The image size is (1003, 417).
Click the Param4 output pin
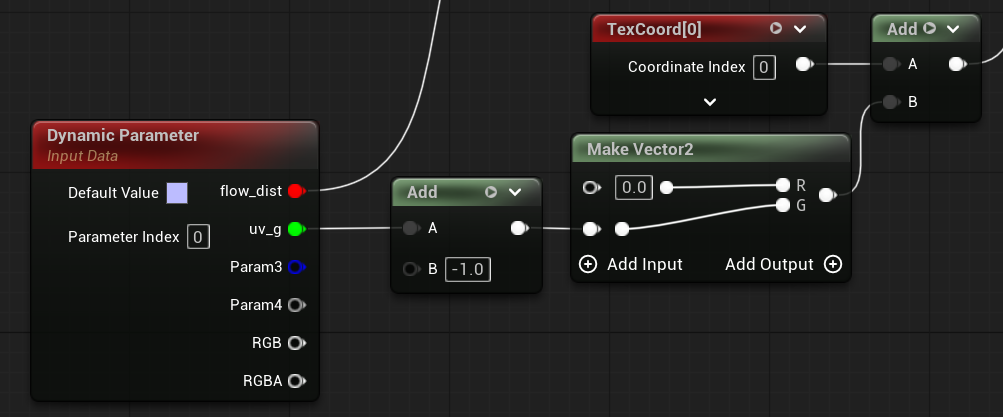point(296,305)
